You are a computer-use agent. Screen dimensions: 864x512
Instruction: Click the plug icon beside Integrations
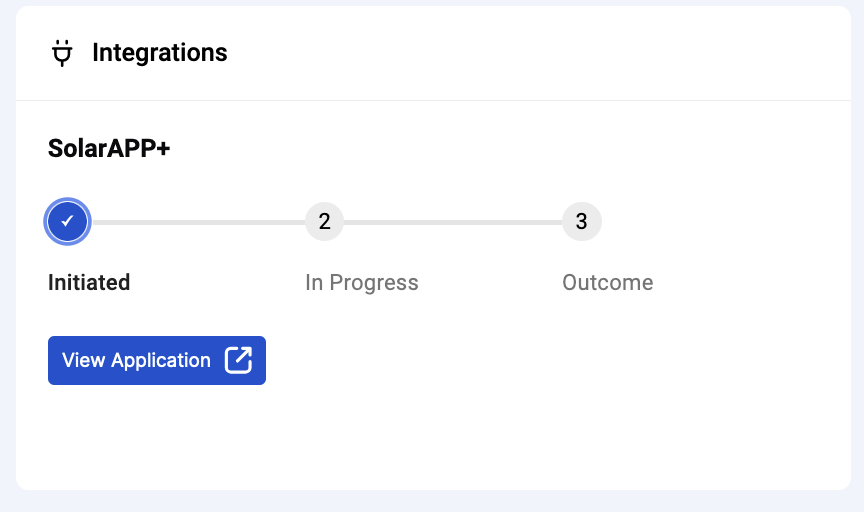pyautogui.click(x=62, y=53)
